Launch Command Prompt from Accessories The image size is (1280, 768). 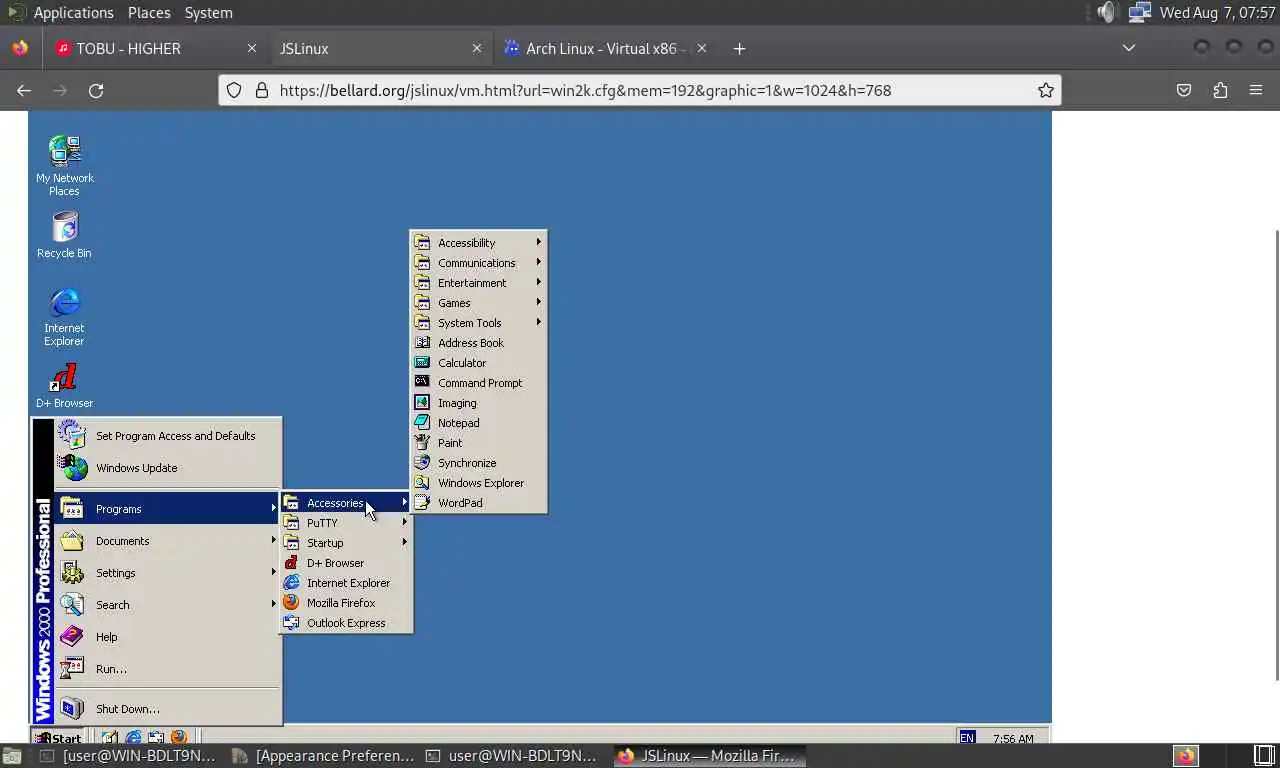pos(479,383)
